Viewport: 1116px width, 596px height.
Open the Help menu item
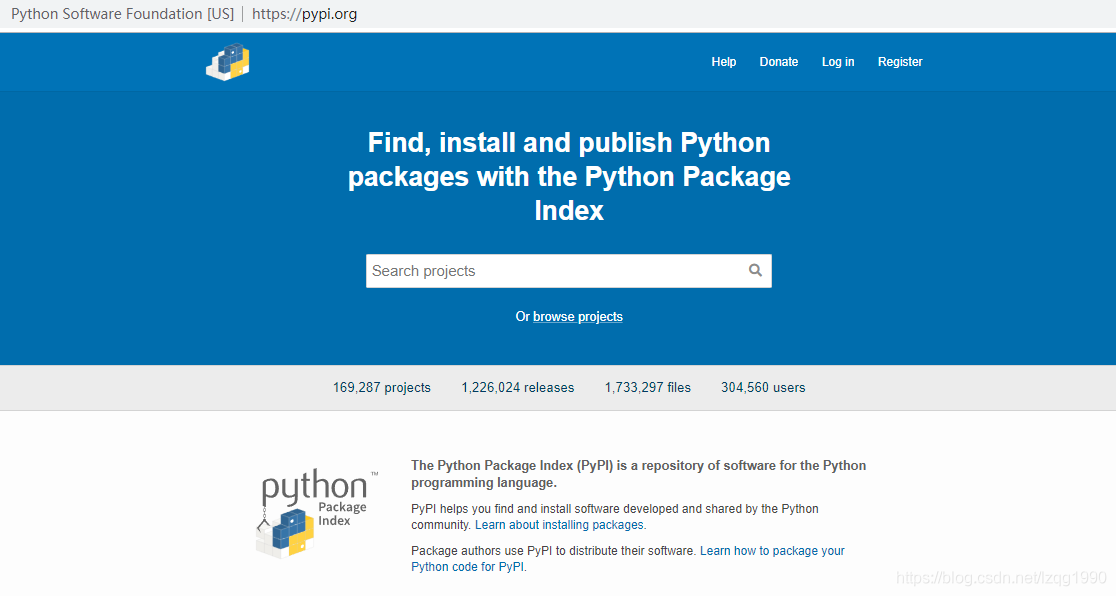click(723, 62)
